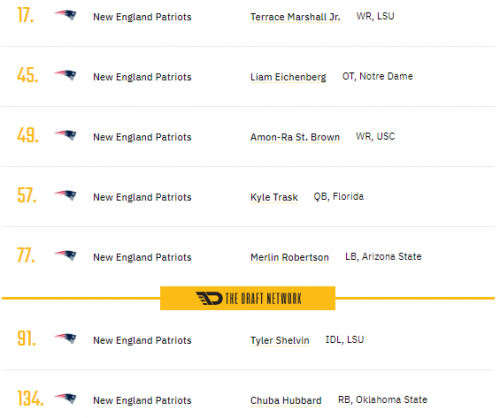The image size is (500, 418).
Task: Click the QB, Florida position label
Action: (339, 197)
